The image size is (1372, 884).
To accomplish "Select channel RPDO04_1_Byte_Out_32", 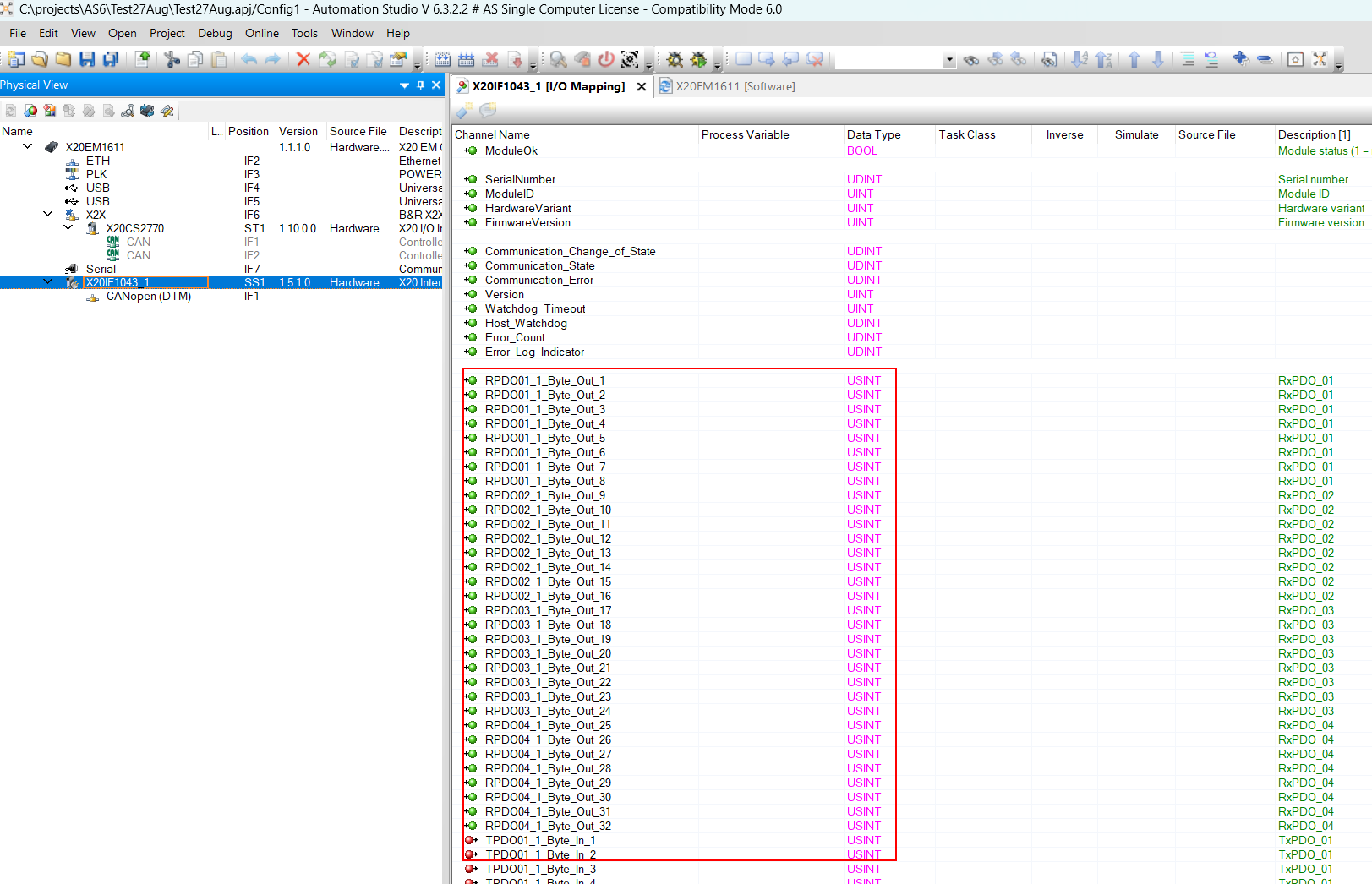I will coord(549,826).
